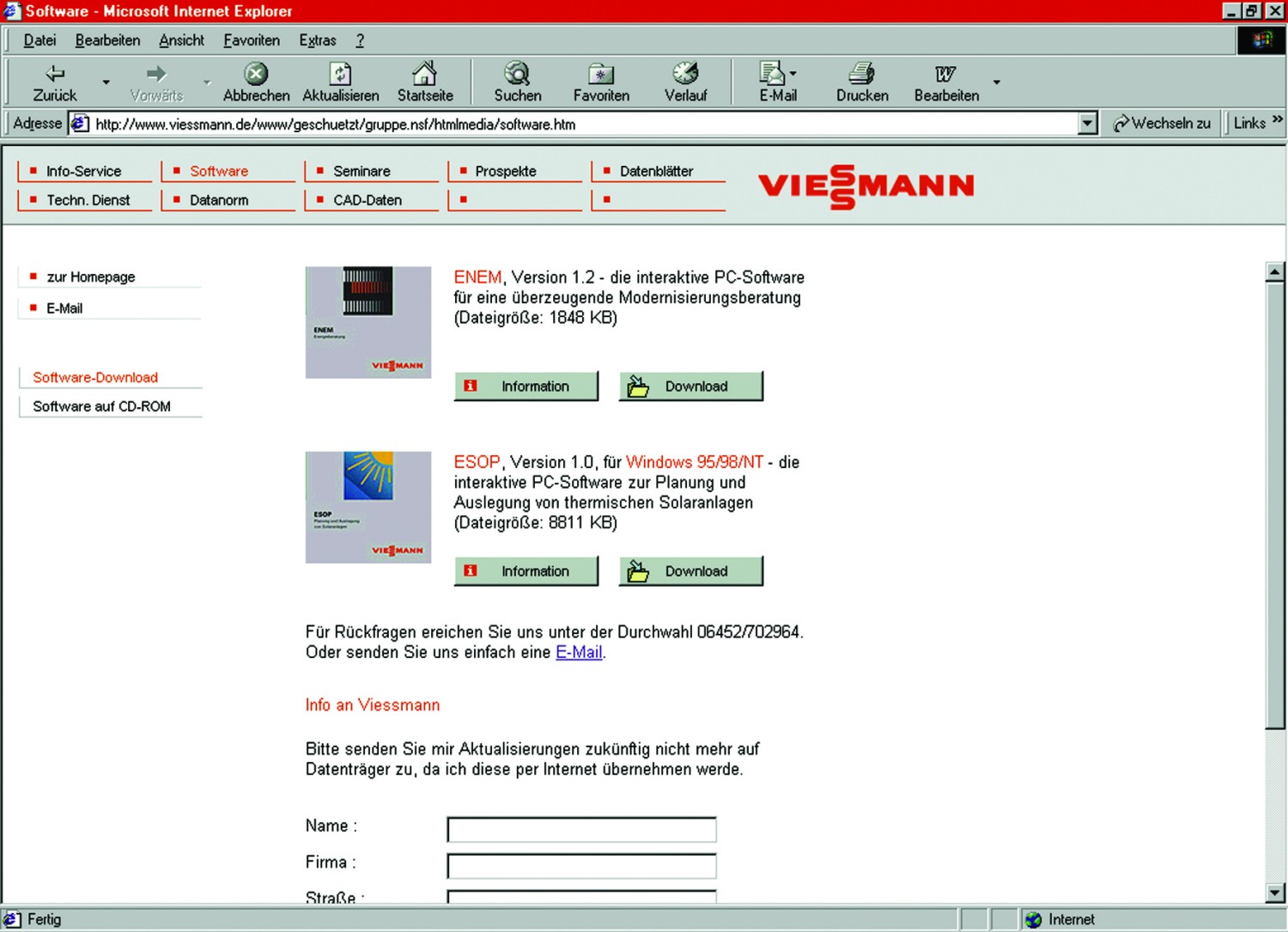Open the Zurück history dropdown arrow
This screenshot has height=932, width=1288.
coord(106,82)
